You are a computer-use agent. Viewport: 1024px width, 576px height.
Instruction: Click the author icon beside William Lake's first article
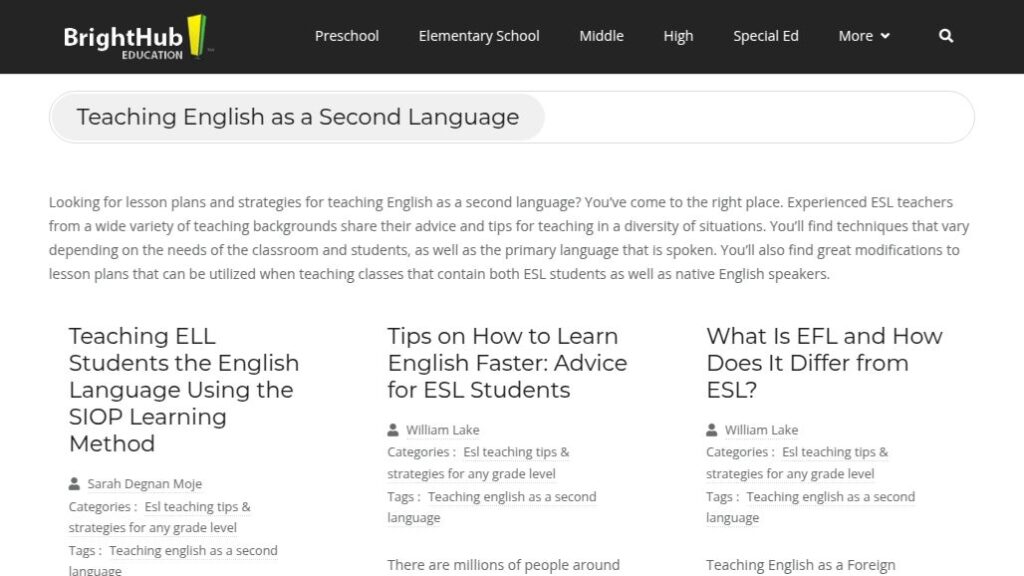click(391, 430)
